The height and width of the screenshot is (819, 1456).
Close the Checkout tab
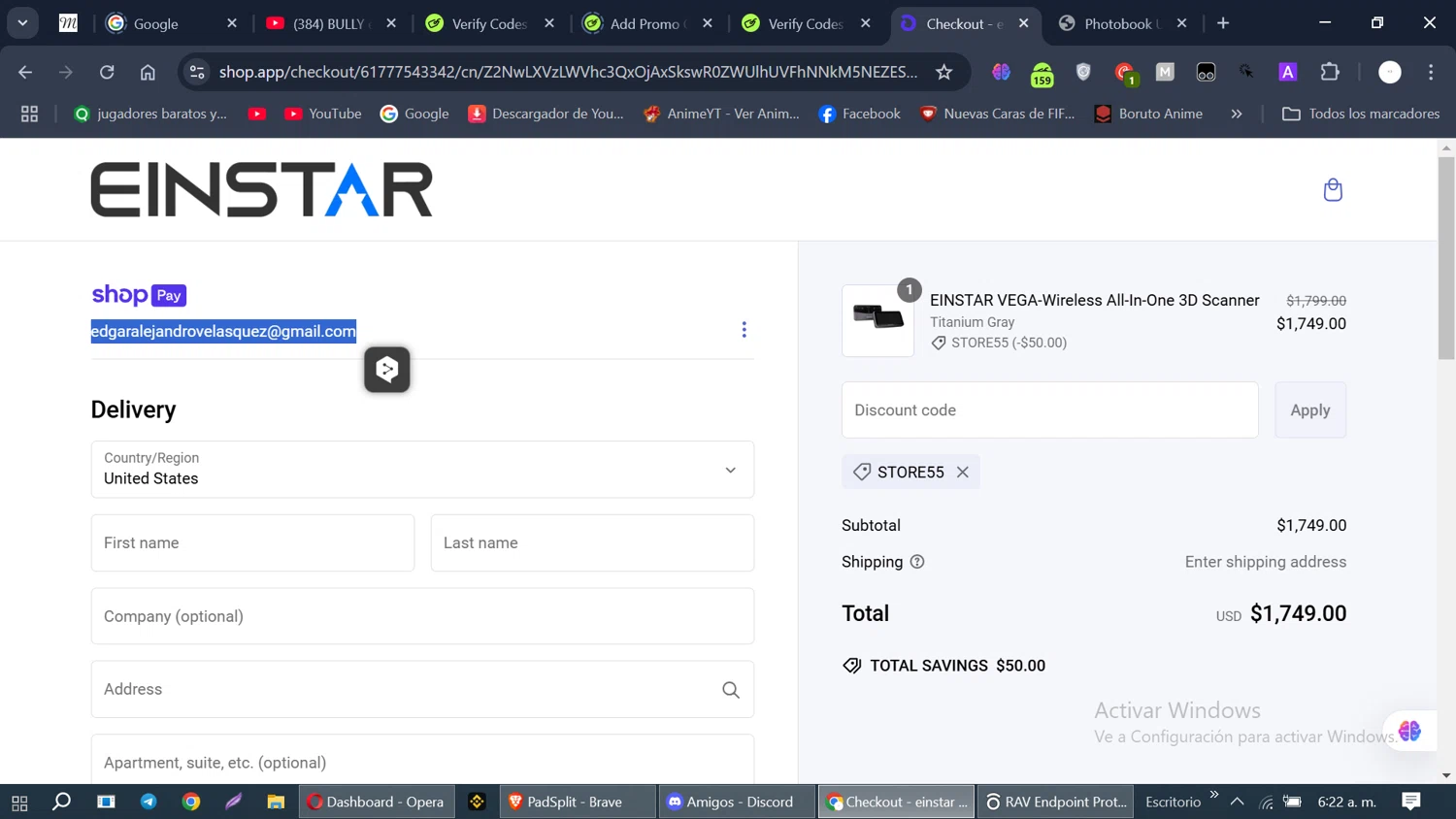click(x=1023, y=23)
